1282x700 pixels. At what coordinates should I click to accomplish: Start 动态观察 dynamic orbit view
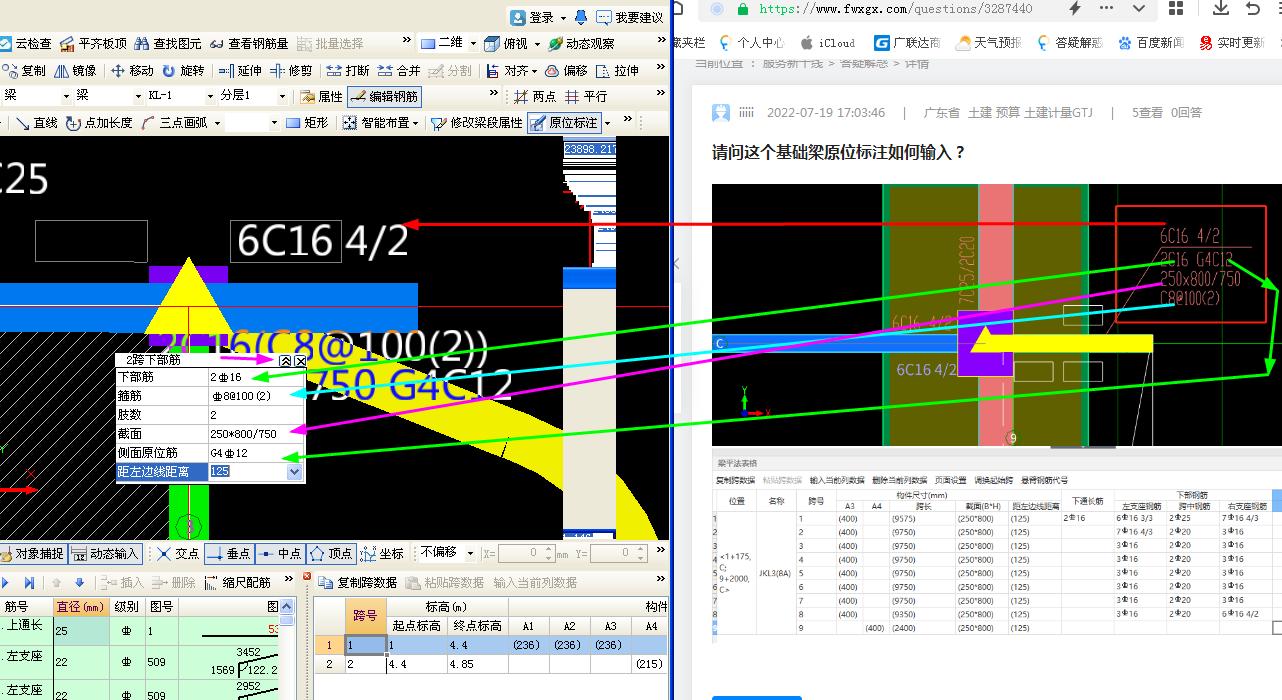coord(582,44)
